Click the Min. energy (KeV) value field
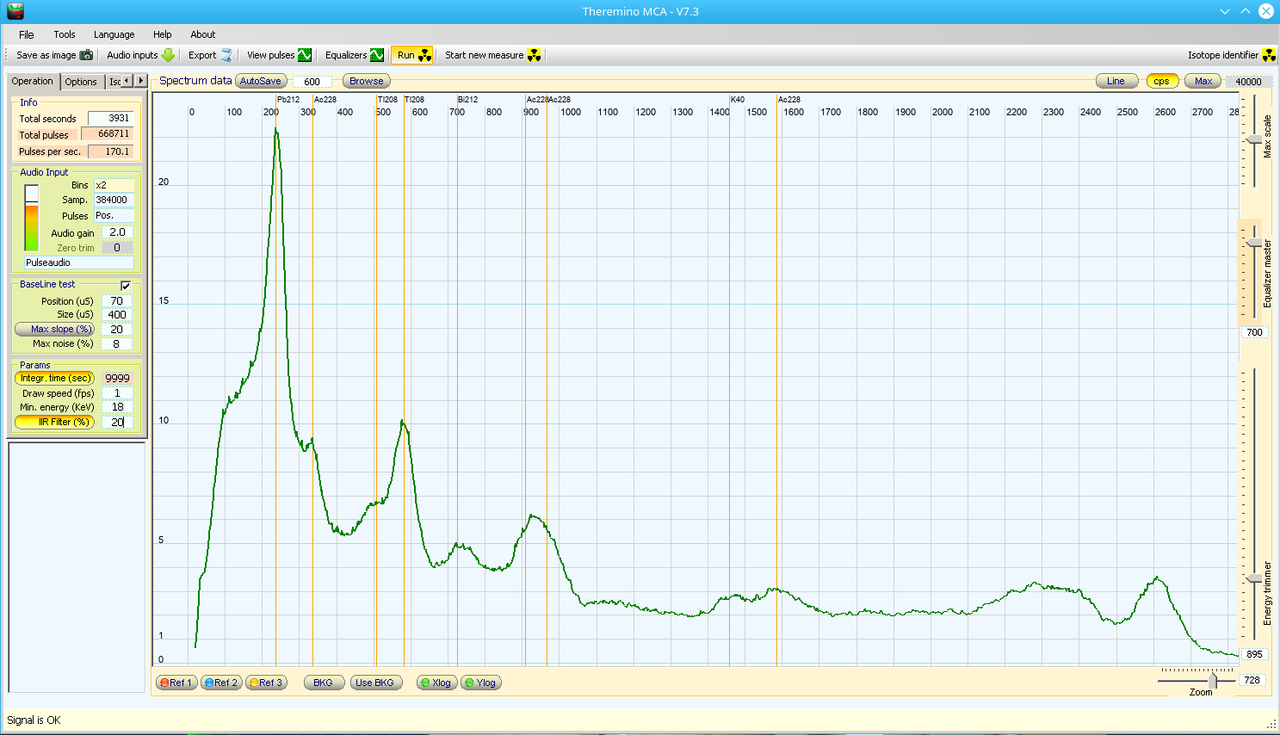This screenshot has width=1280, height=735. [117, 407]
